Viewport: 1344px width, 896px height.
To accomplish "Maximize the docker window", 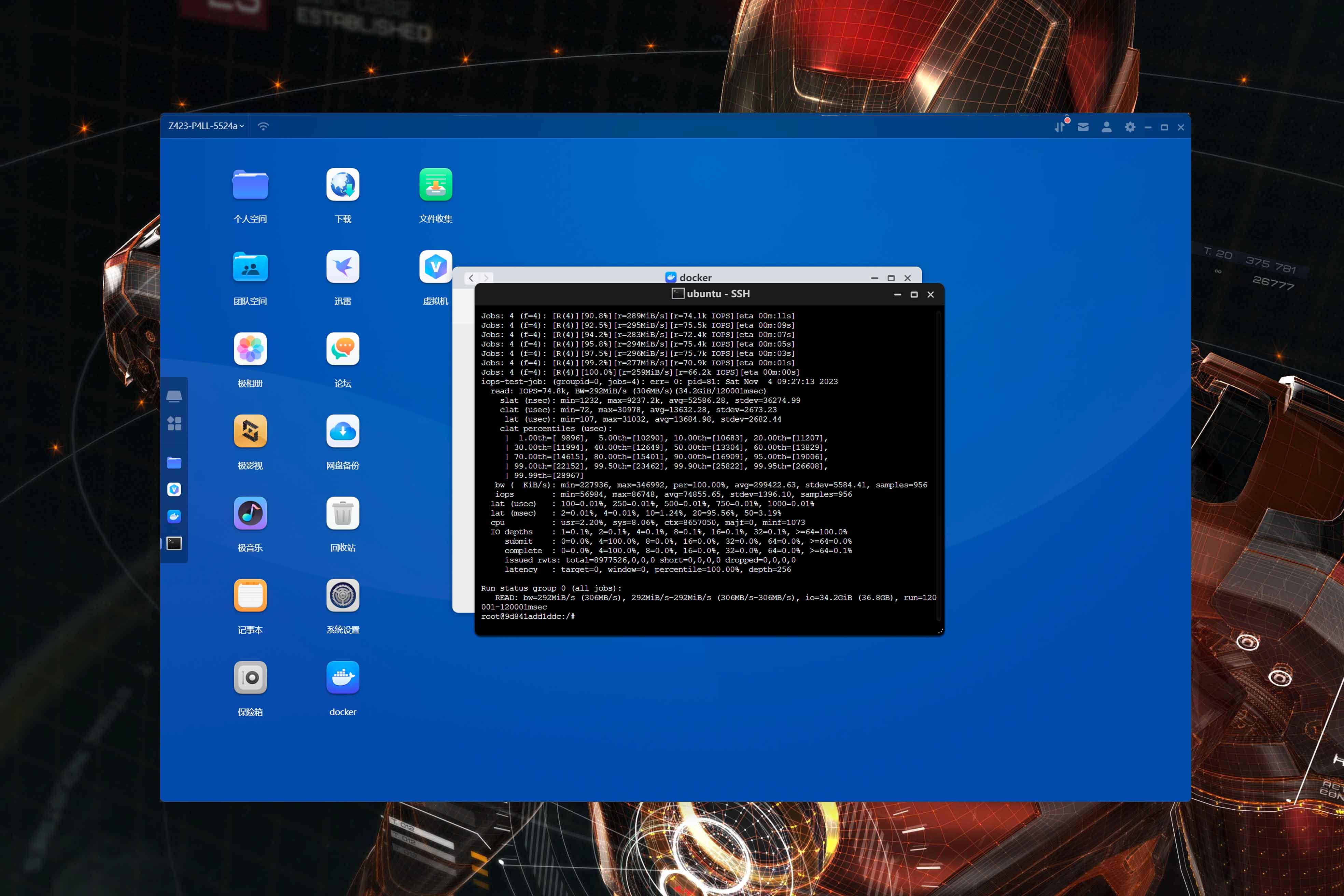I will pyautogui.click(x=891, y=278).
